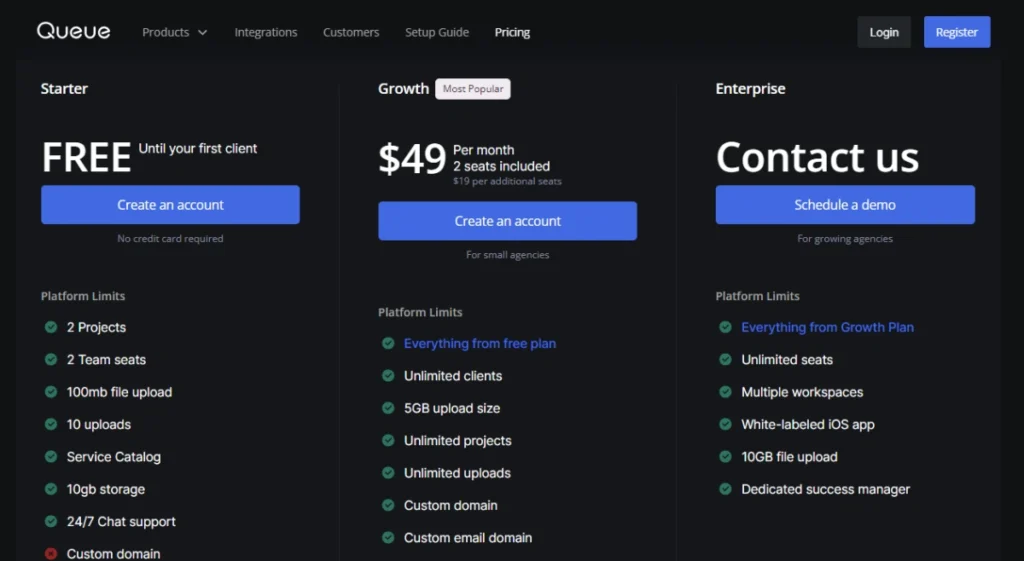Click Enterprise column Platform Limits heading

tap(758, 296)
